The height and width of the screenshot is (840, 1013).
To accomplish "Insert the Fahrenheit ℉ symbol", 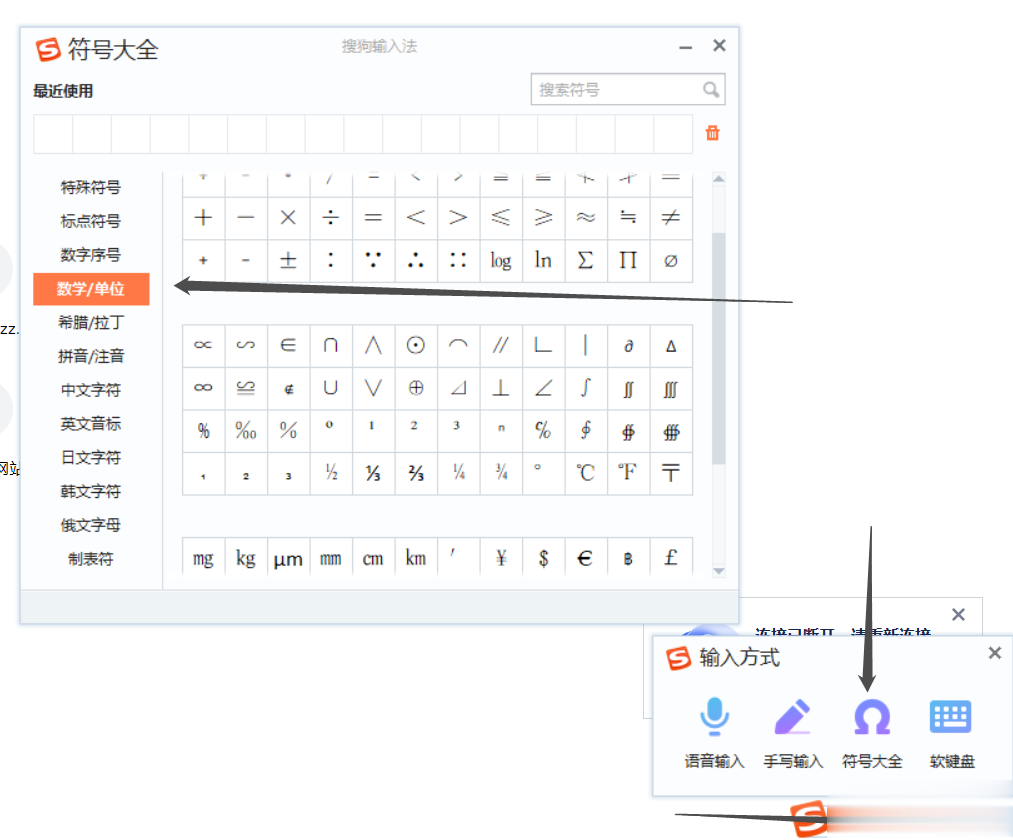I will pyautogui.click(x=628, y=473).
